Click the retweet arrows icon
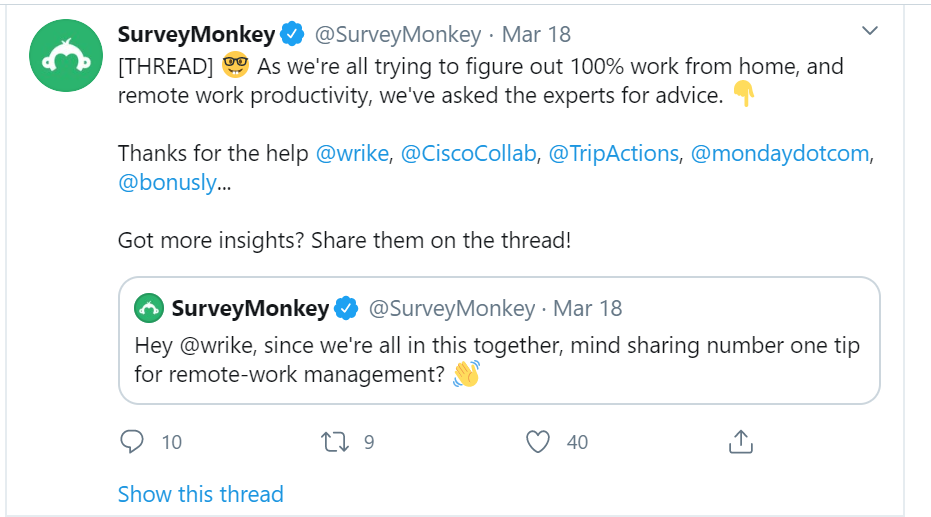This screenshot has width=931, height=517. click(335, 442)
